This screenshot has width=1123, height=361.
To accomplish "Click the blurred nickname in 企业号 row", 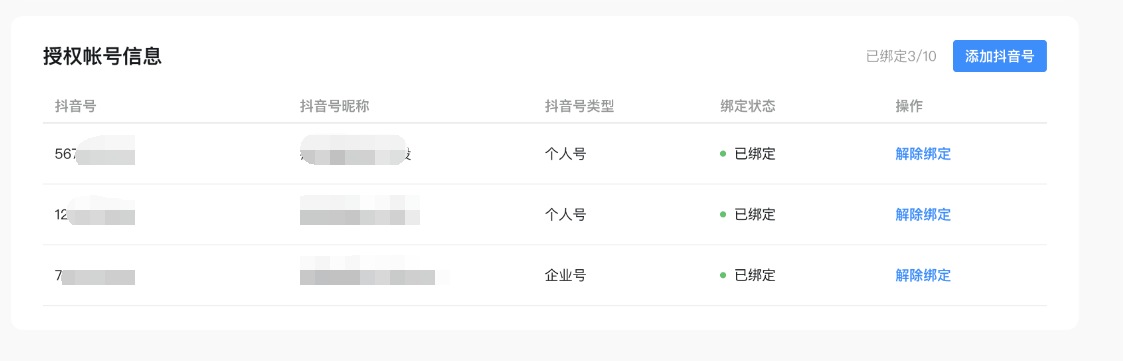I will (x=372, y=271).
